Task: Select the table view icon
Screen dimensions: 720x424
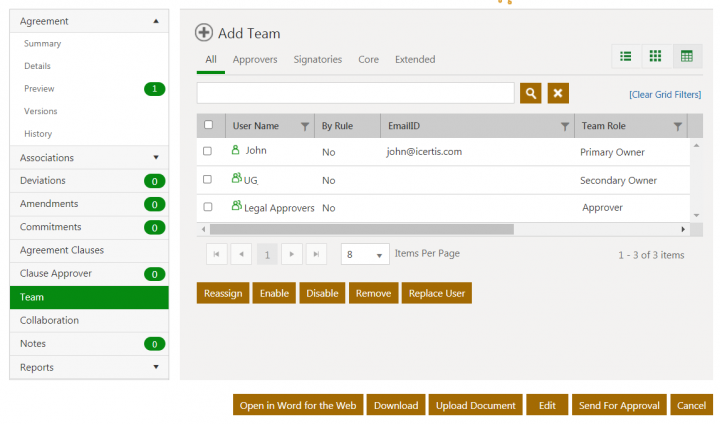Action: click(x=687, y=57)
